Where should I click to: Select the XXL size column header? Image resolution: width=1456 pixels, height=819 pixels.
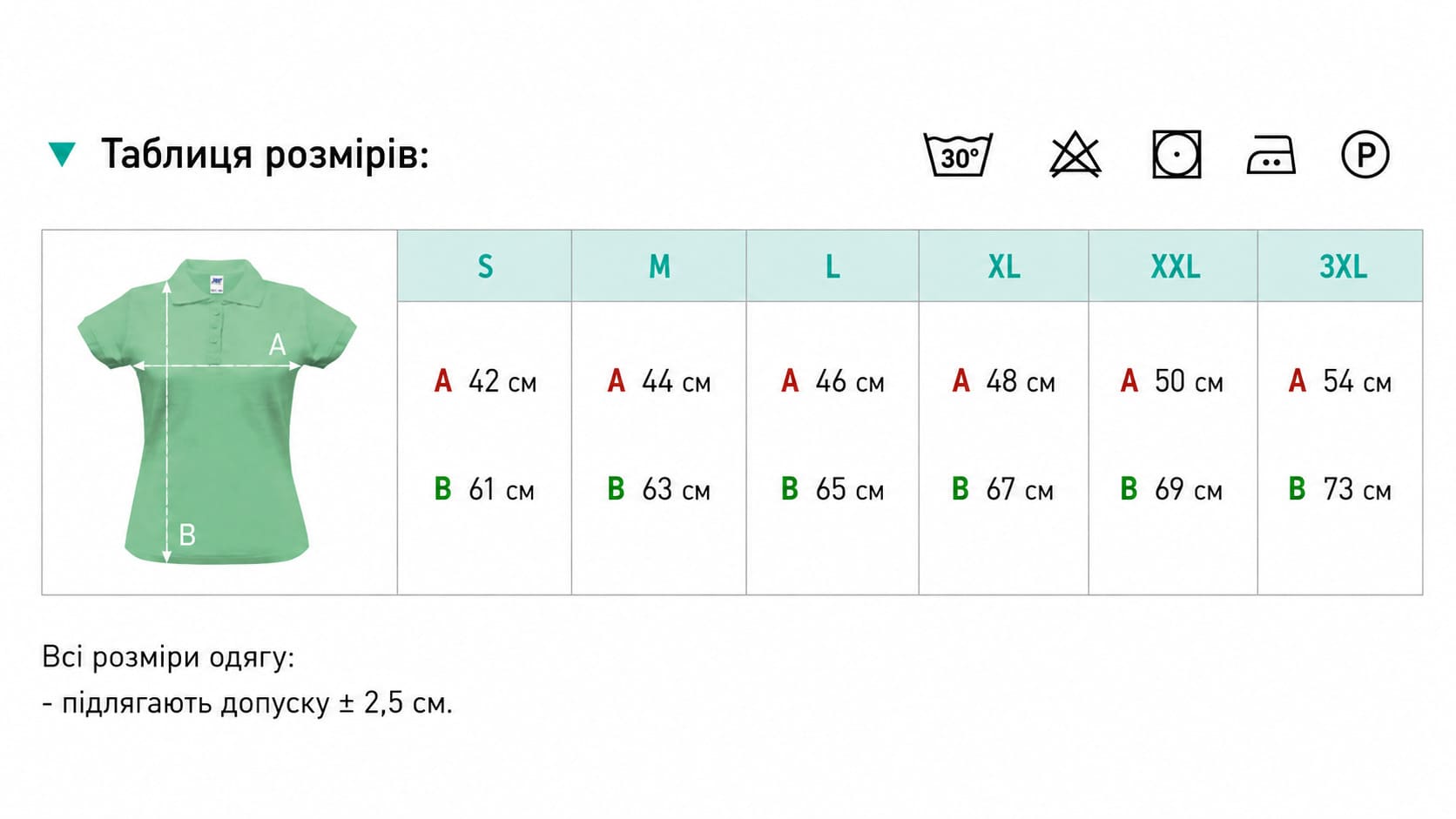coord(1174,266)
